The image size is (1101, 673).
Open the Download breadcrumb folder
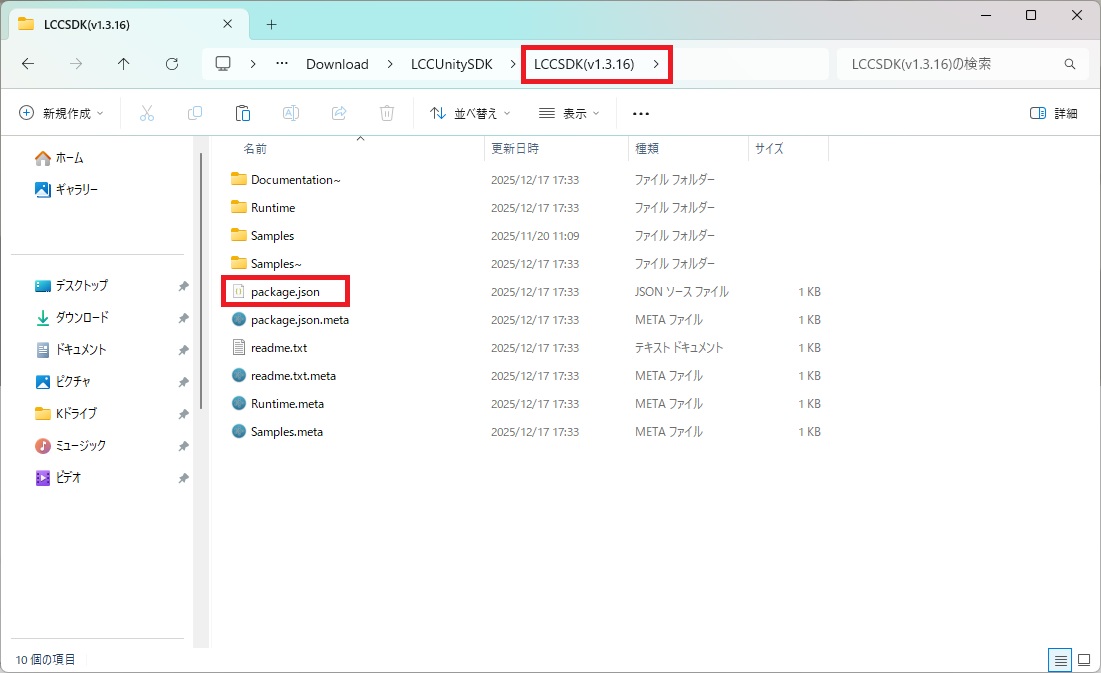pyautogui.click(x=337, y=64)
